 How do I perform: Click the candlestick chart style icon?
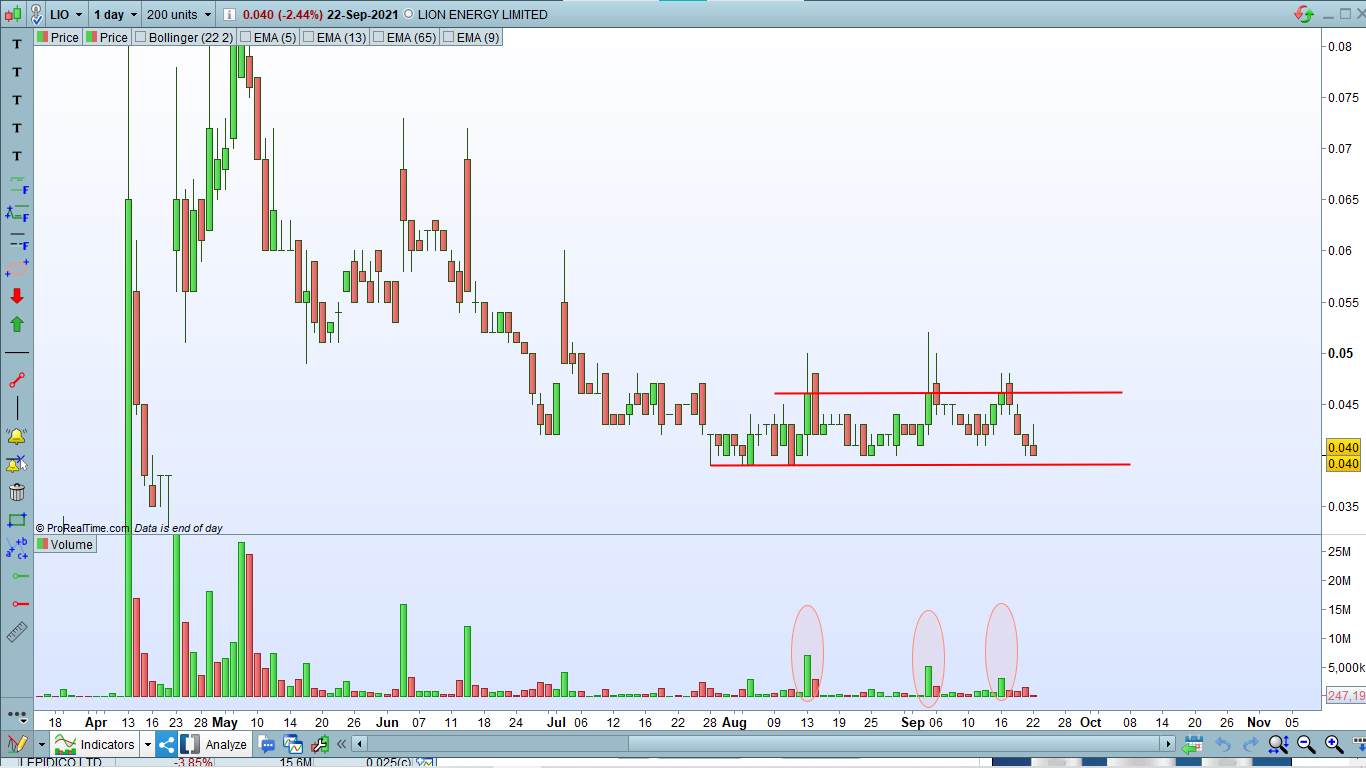[x=15, y=15]
